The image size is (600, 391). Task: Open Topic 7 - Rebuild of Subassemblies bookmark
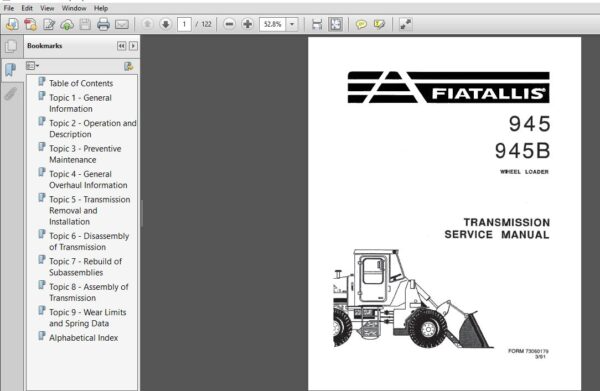(x=85, y=267)
